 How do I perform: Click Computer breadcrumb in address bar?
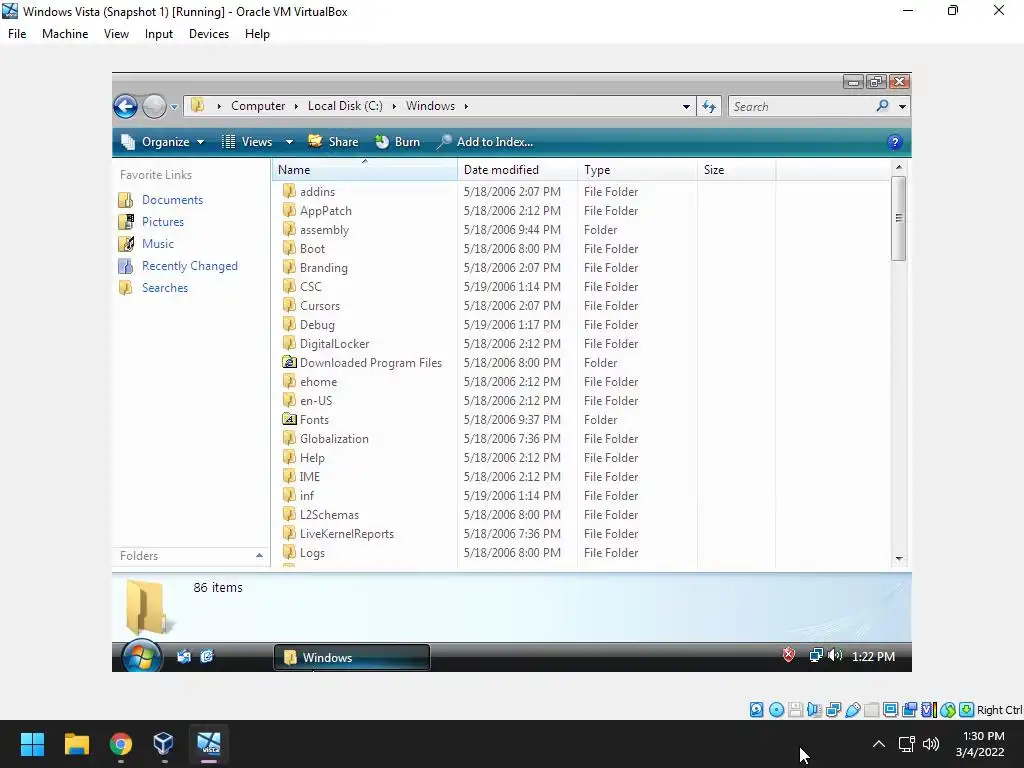pos(258,106)
